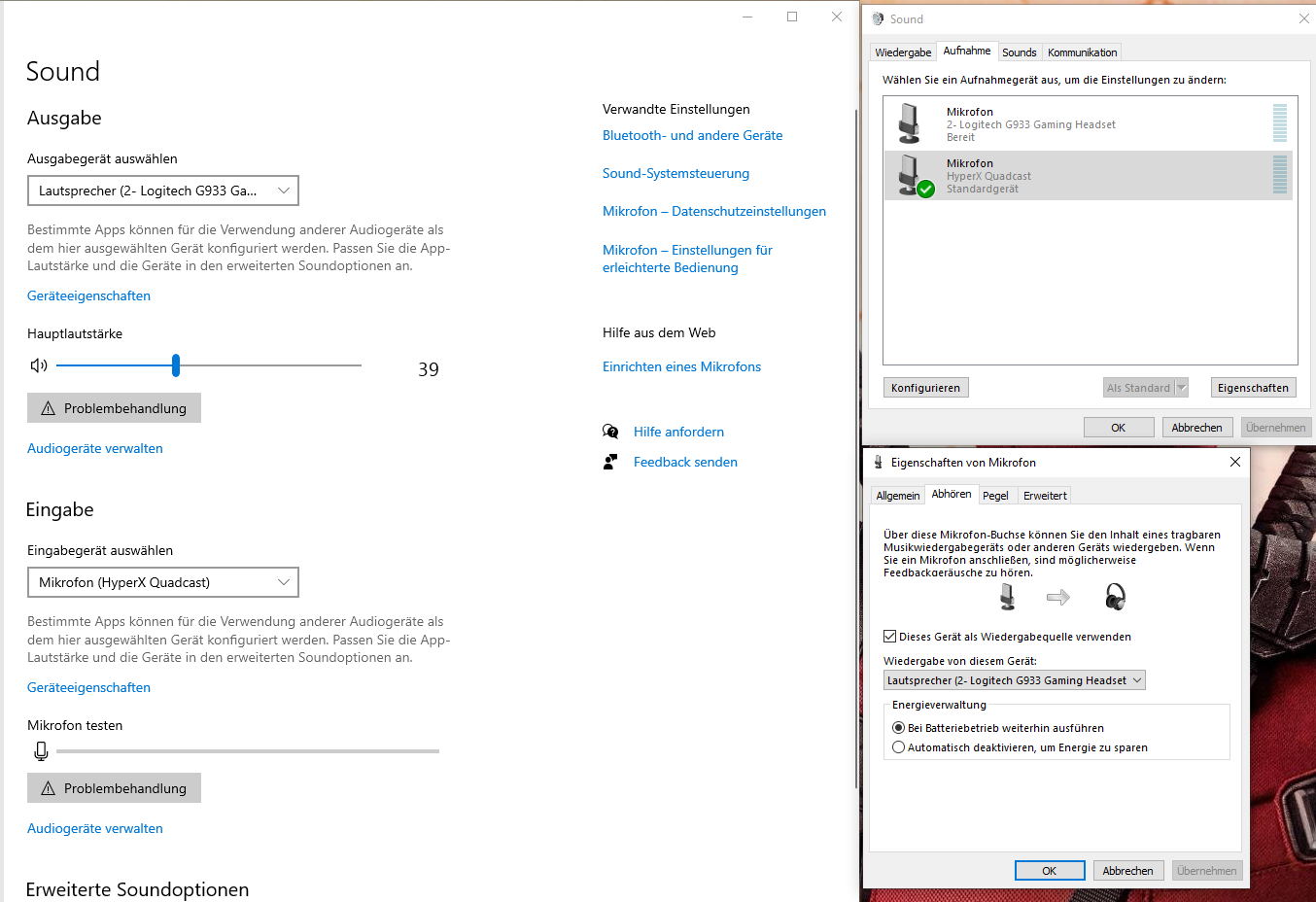Image resolution: width=1316 pixels, height=902 pixels.
Task: Open the Ausgabegerät Lautsprecher dropdown
Action: tap(163, 191)
